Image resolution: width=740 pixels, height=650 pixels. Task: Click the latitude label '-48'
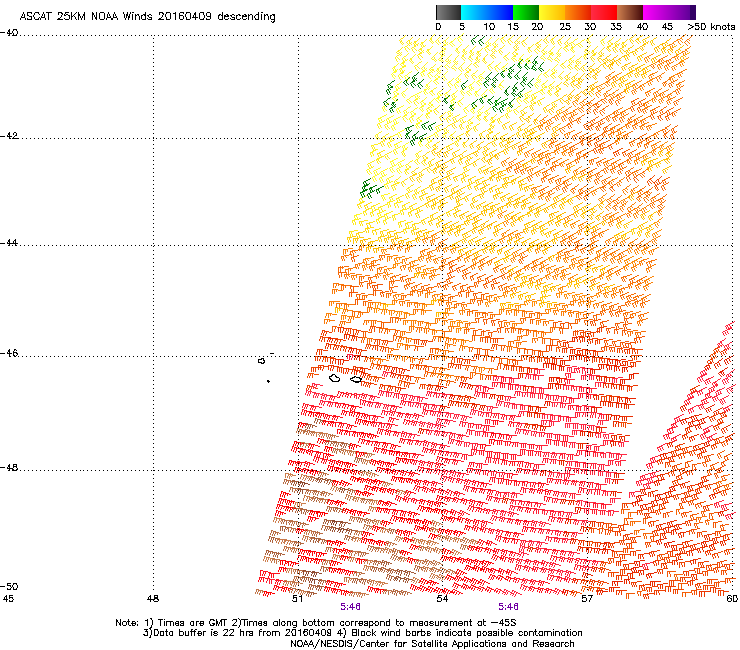click(x=9, y=467)
